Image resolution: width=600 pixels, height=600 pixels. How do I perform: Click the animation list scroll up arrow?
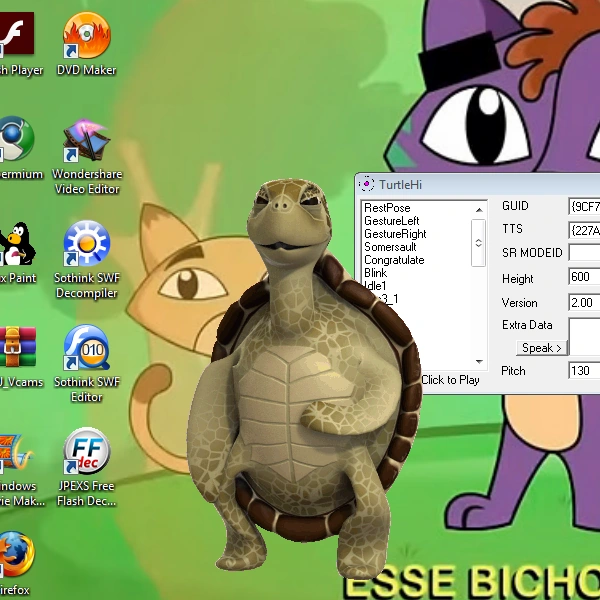pos(479,209)
